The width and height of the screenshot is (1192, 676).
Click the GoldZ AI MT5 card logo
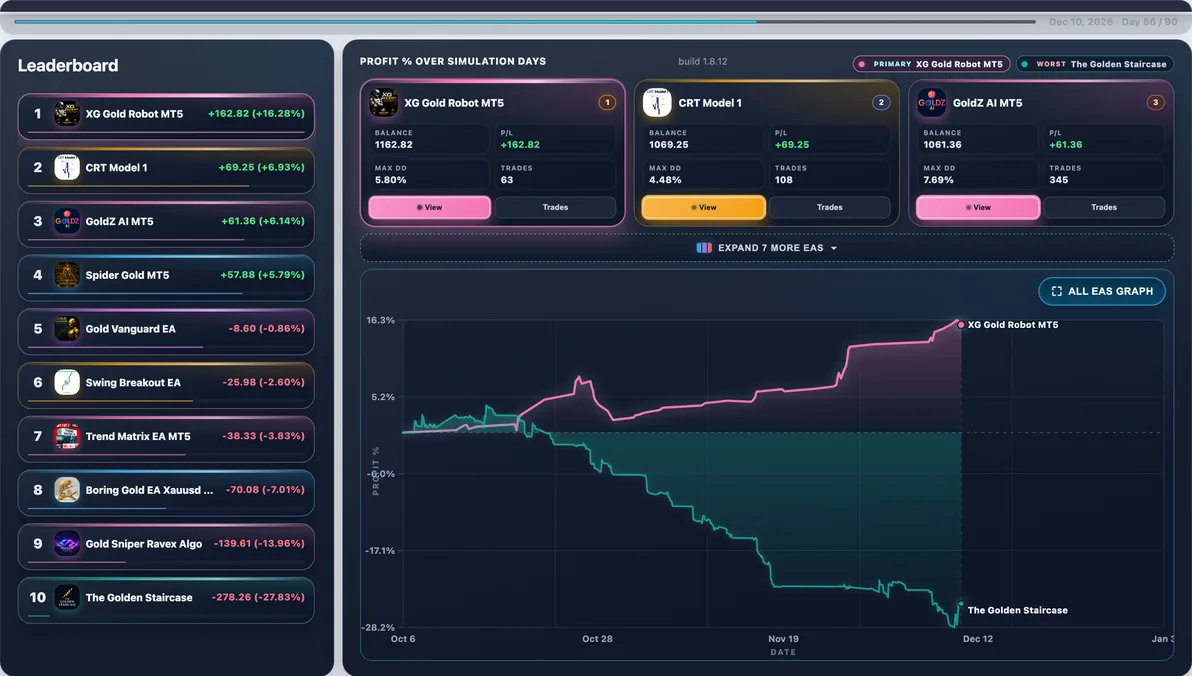pos(931,103)
